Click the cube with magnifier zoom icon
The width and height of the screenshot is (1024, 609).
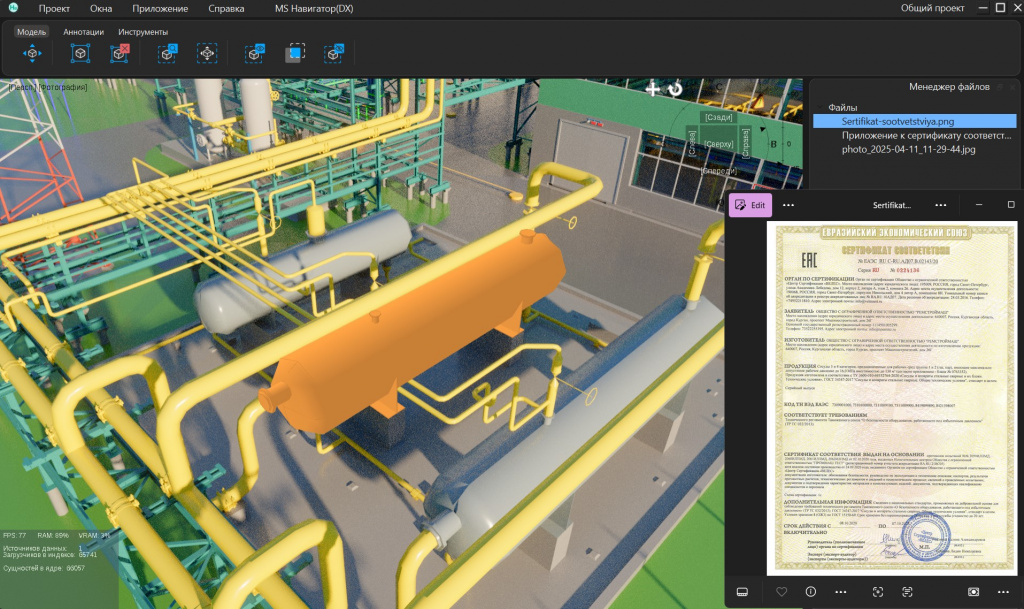click(167, 54)
